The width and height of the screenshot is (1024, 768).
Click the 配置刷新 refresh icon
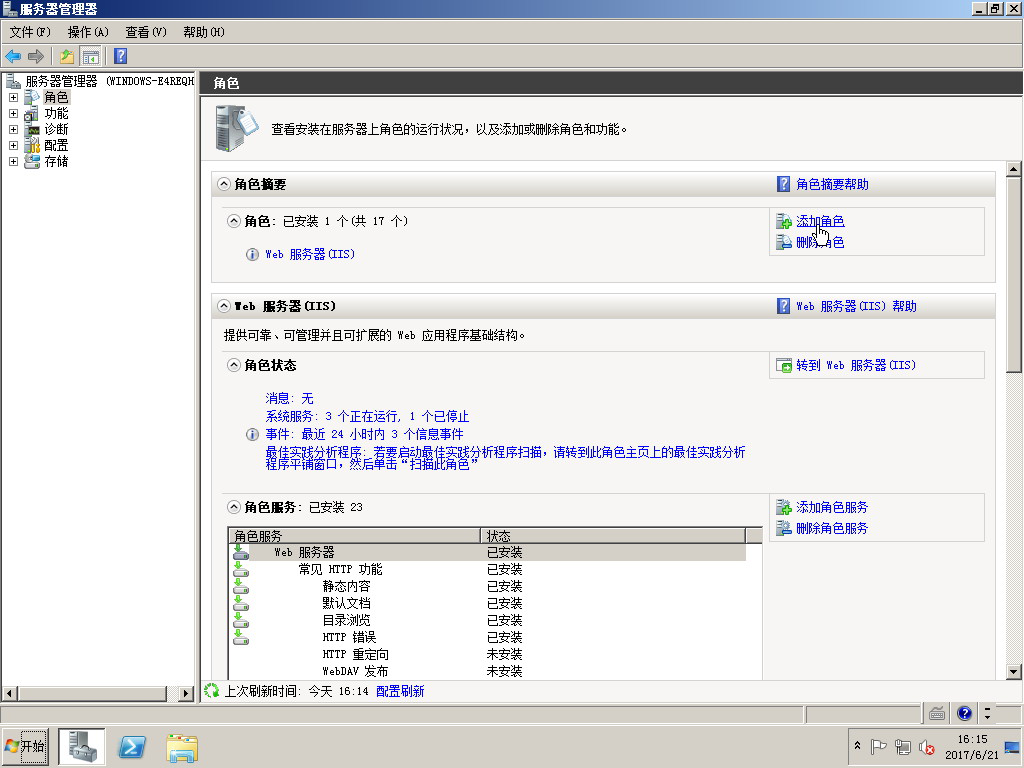click(211, 691)
